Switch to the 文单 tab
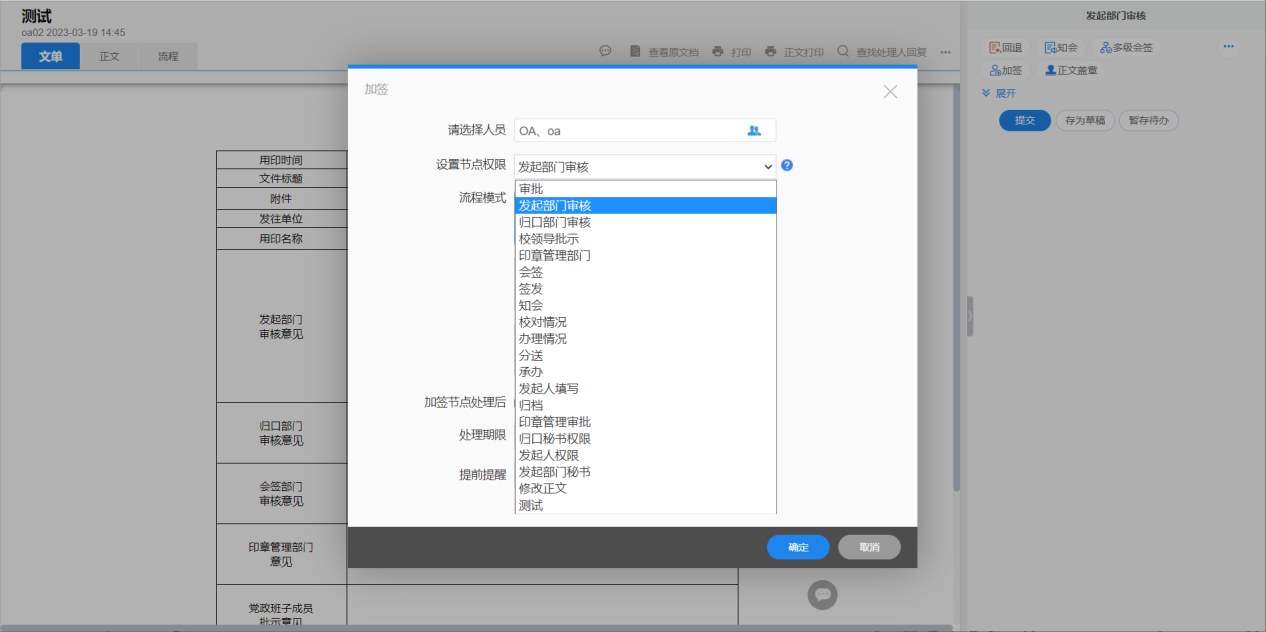The width and height of the screenshot is (1266, 632). 51,56
